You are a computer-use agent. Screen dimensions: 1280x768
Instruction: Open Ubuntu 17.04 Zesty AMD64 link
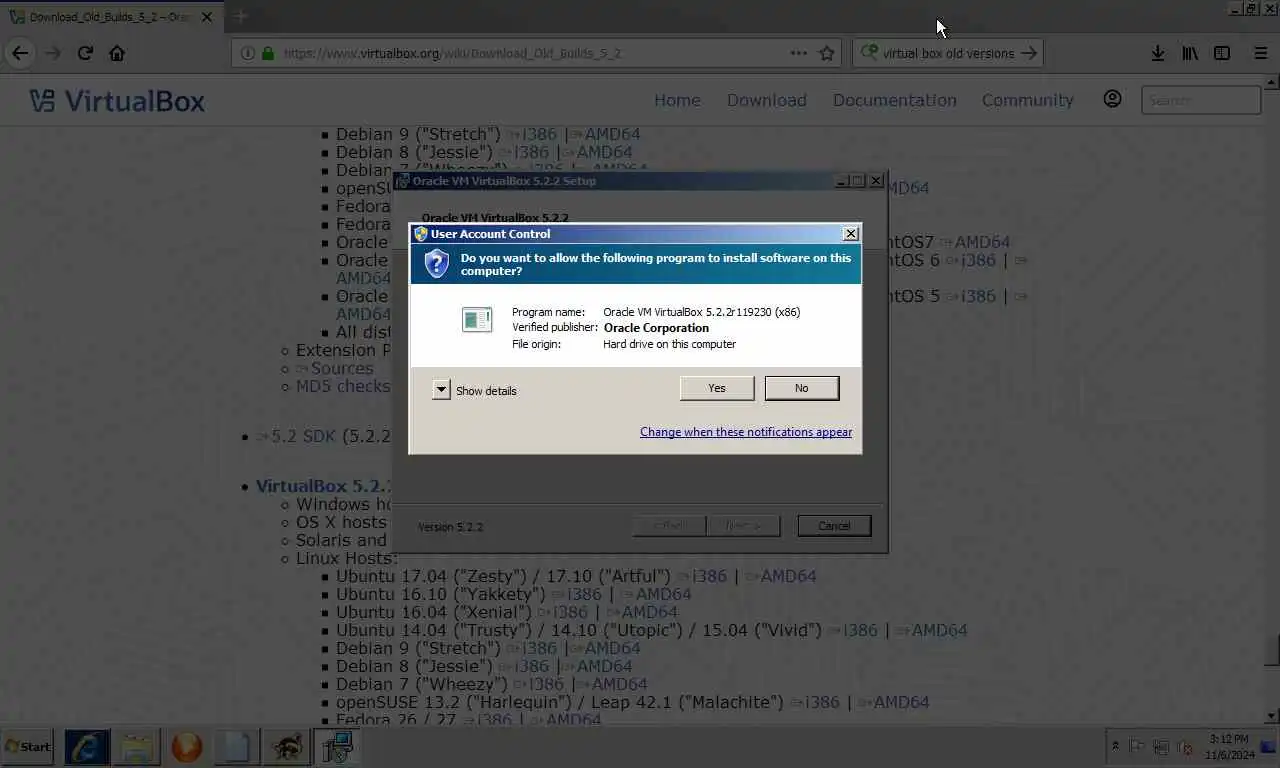click(781, 576)
